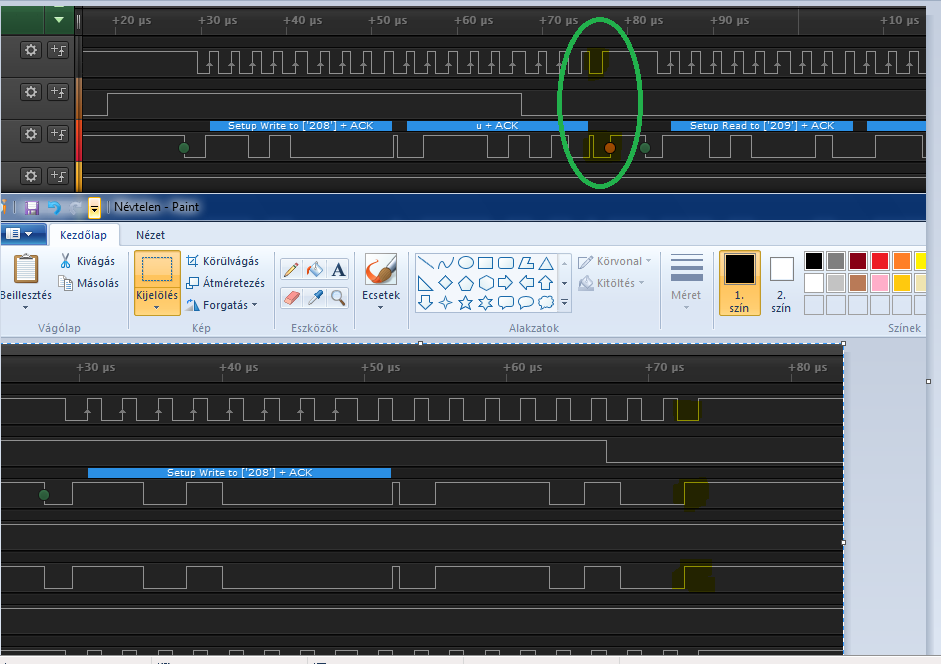Pick the pink color swatch

pos(880,283)
